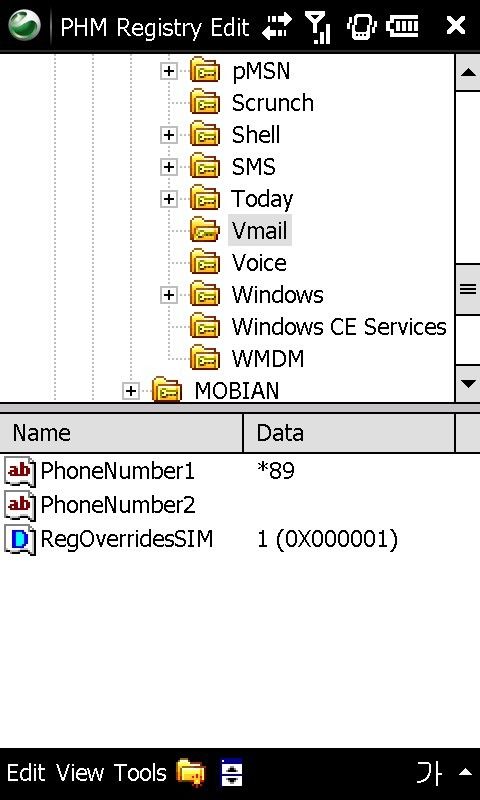Tree scrollbar down arrow
Screen dimensions: 480x800
pyautogui.click(x=468, y=384)
